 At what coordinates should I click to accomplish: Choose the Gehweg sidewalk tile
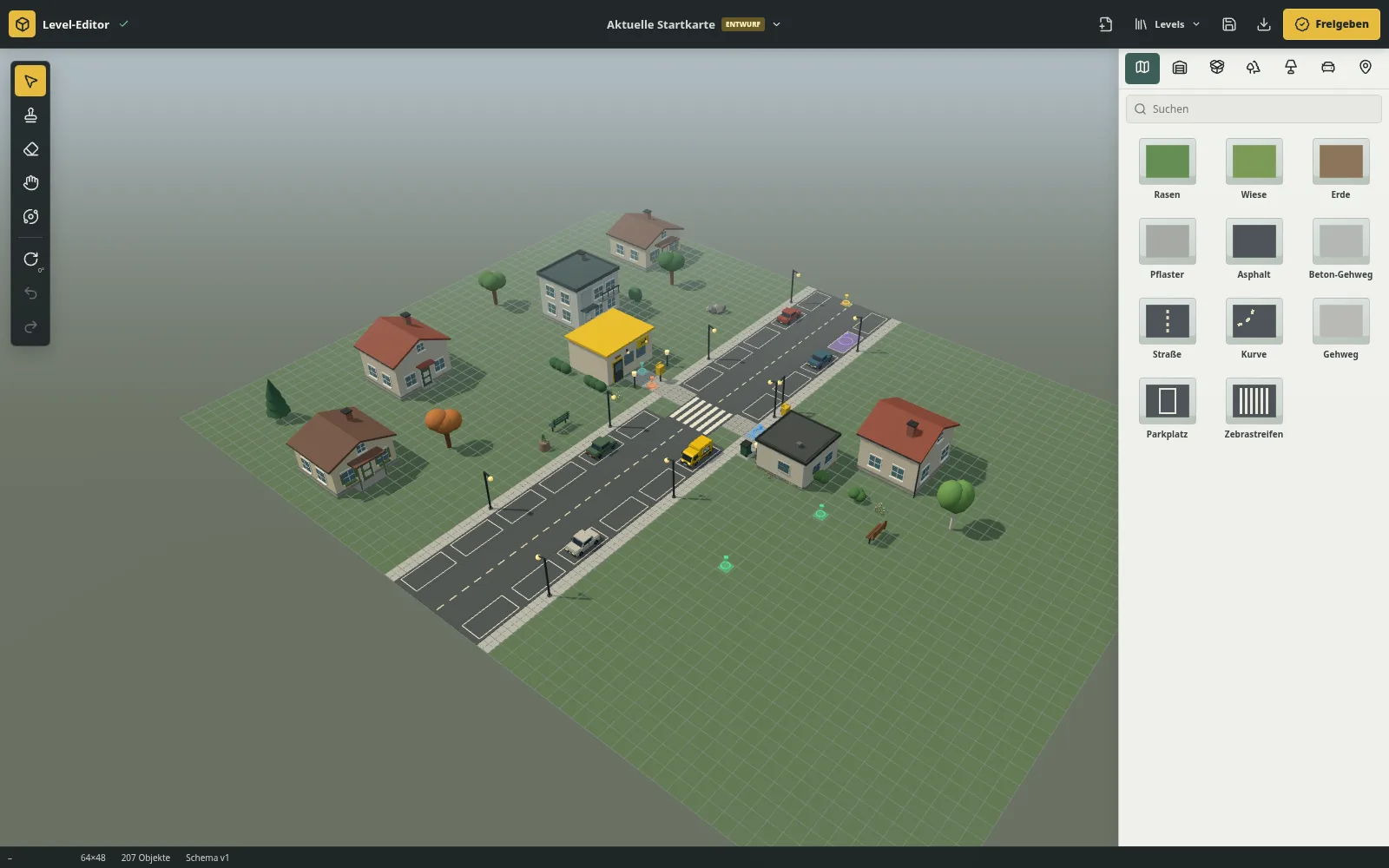(1340, 329)
